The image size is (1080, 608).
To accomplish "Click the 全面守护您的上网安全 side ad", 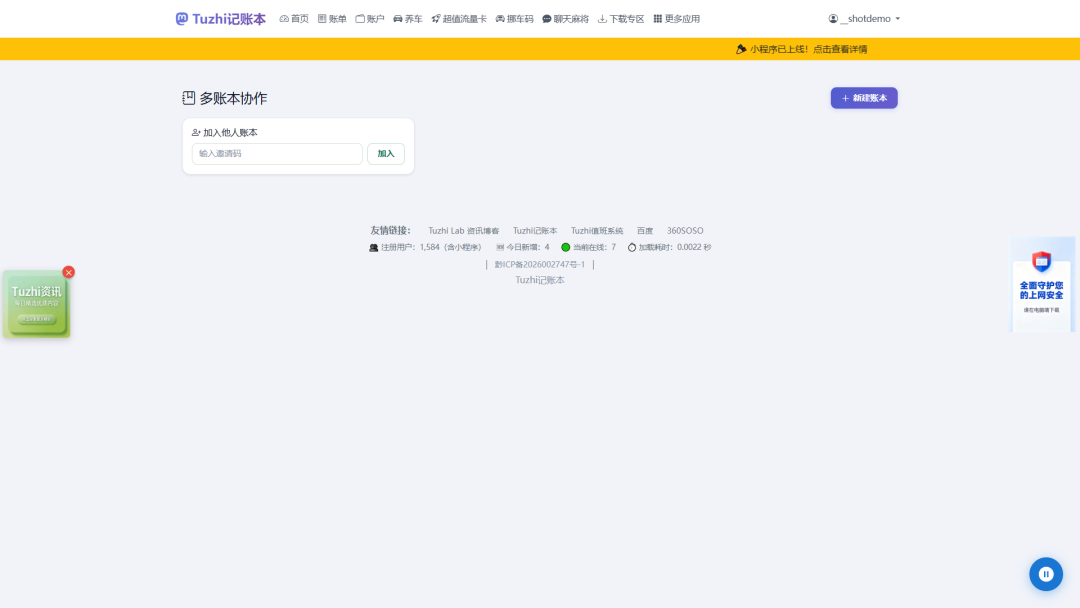I will (1041, 284).
